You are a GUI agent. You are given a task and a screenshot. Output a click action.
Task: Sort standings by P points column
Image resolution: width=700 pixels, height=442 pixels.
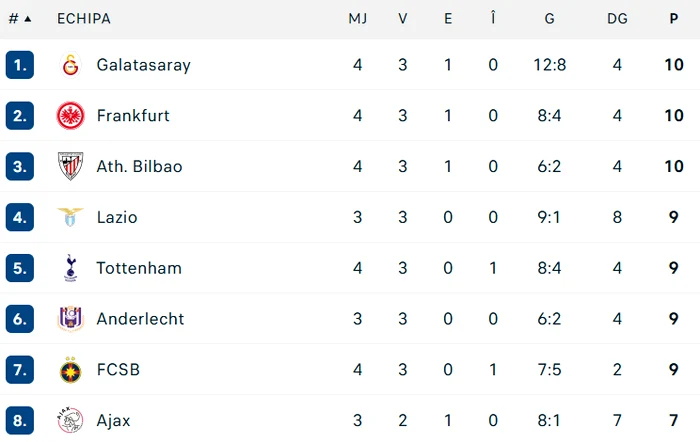pos(674,19)
